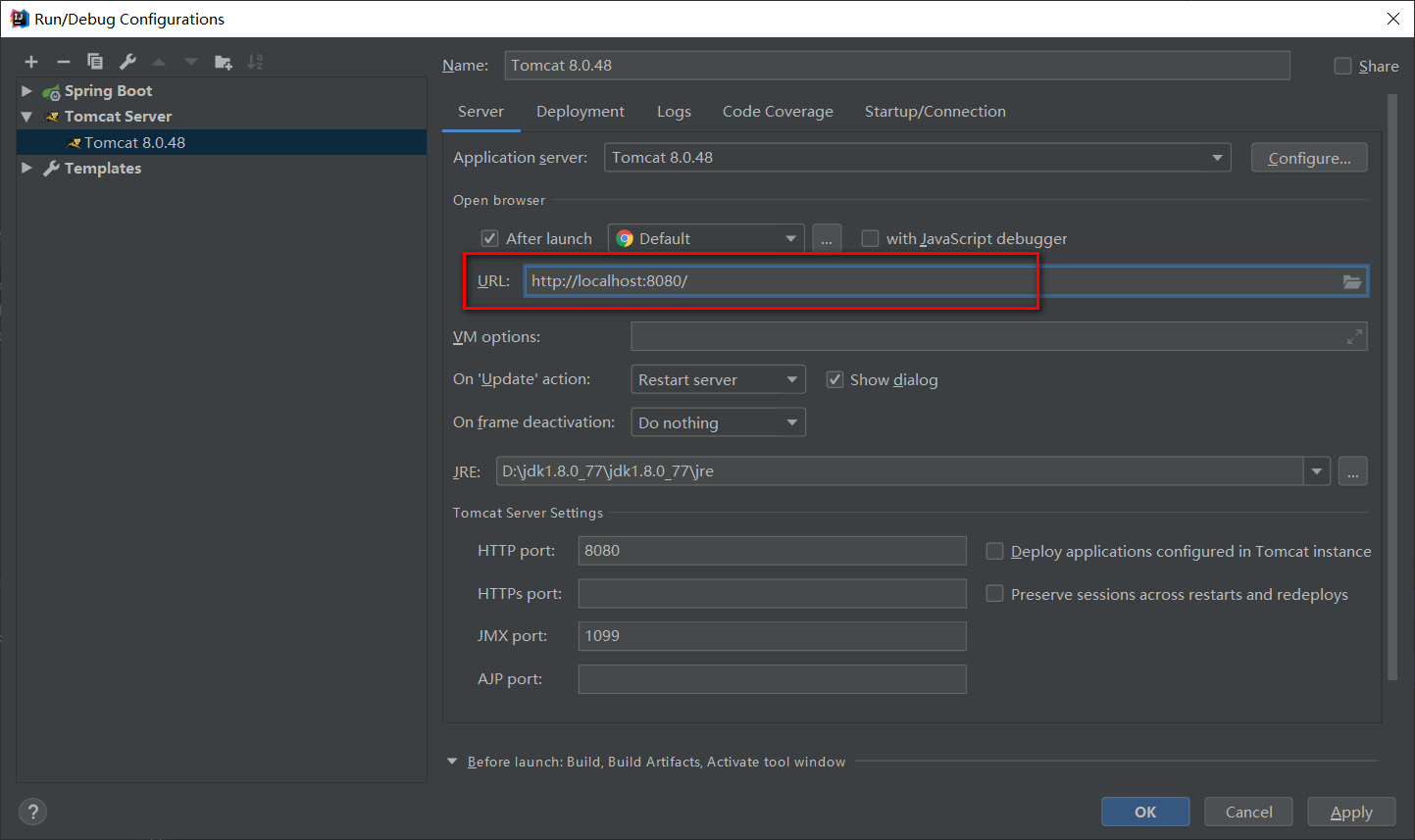
Task: Click the Apply button
Action: pos(1351,812)
